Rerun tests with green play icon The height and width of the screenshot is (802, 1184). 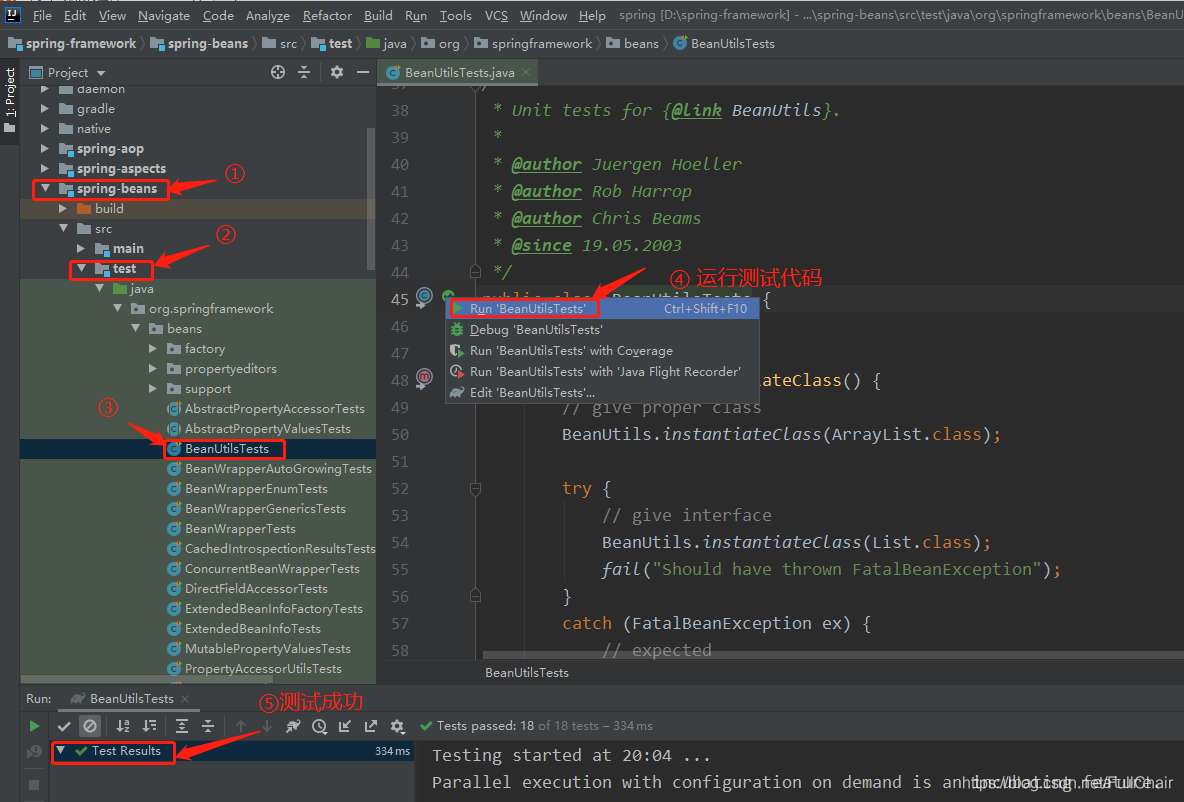[x=34, y=726]
